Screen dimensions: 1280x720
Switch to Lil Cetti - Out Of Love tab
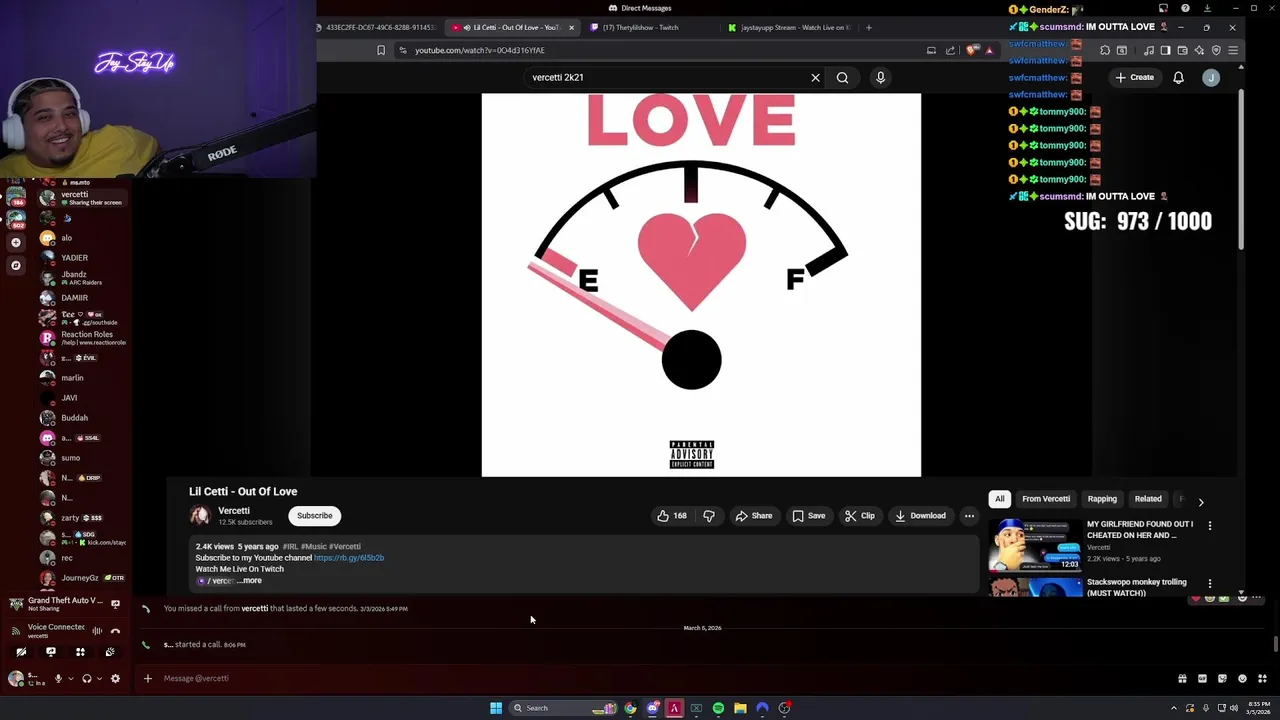click(513, 27)
